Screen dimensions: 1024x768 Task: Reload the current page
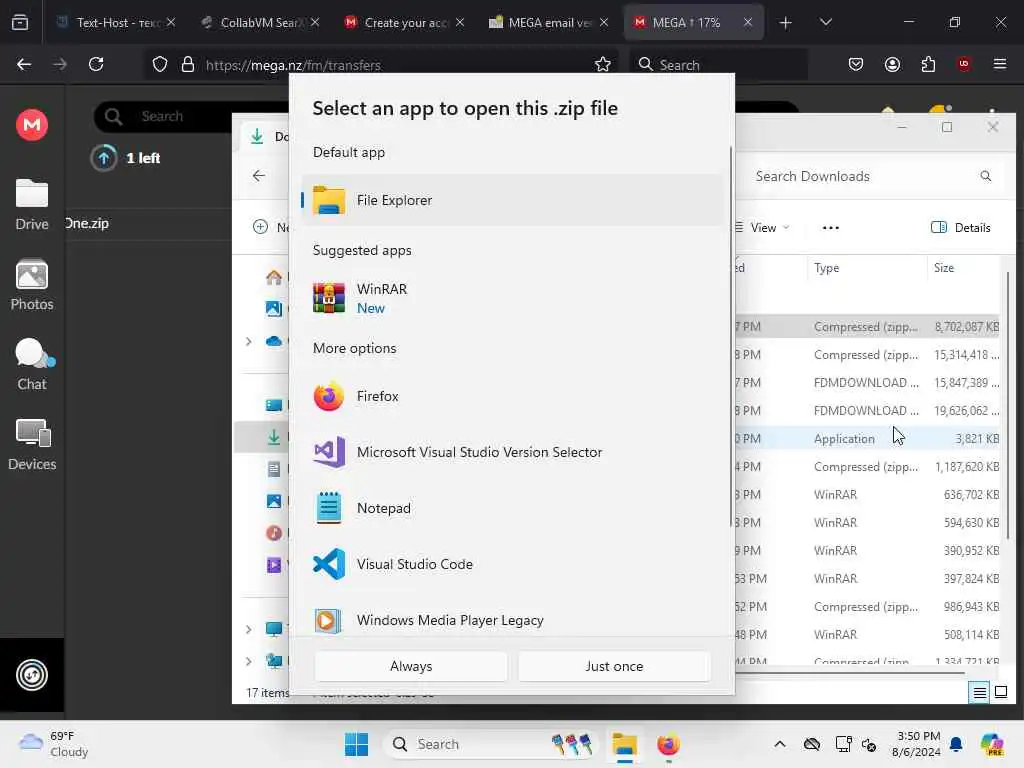click(x=96, y=64)
